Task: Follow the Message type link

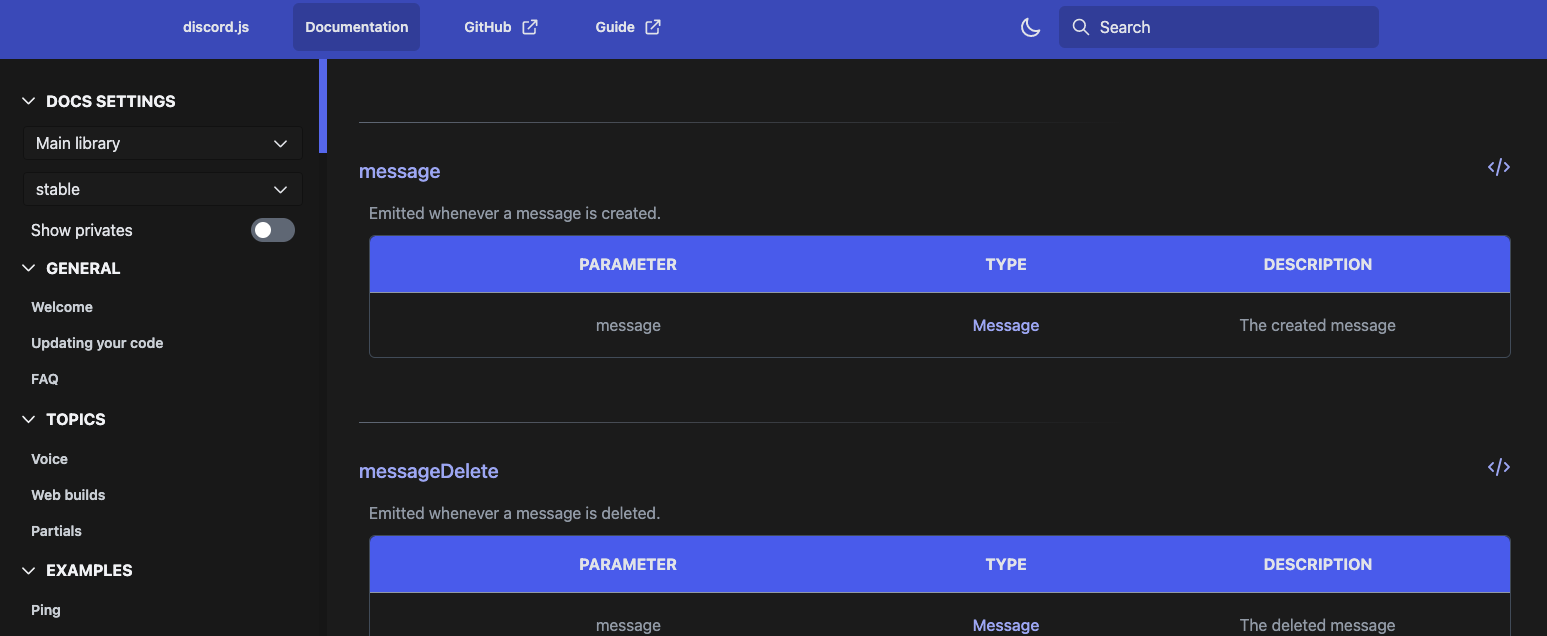Action: pyautogui.click(x=1005, y=325)
